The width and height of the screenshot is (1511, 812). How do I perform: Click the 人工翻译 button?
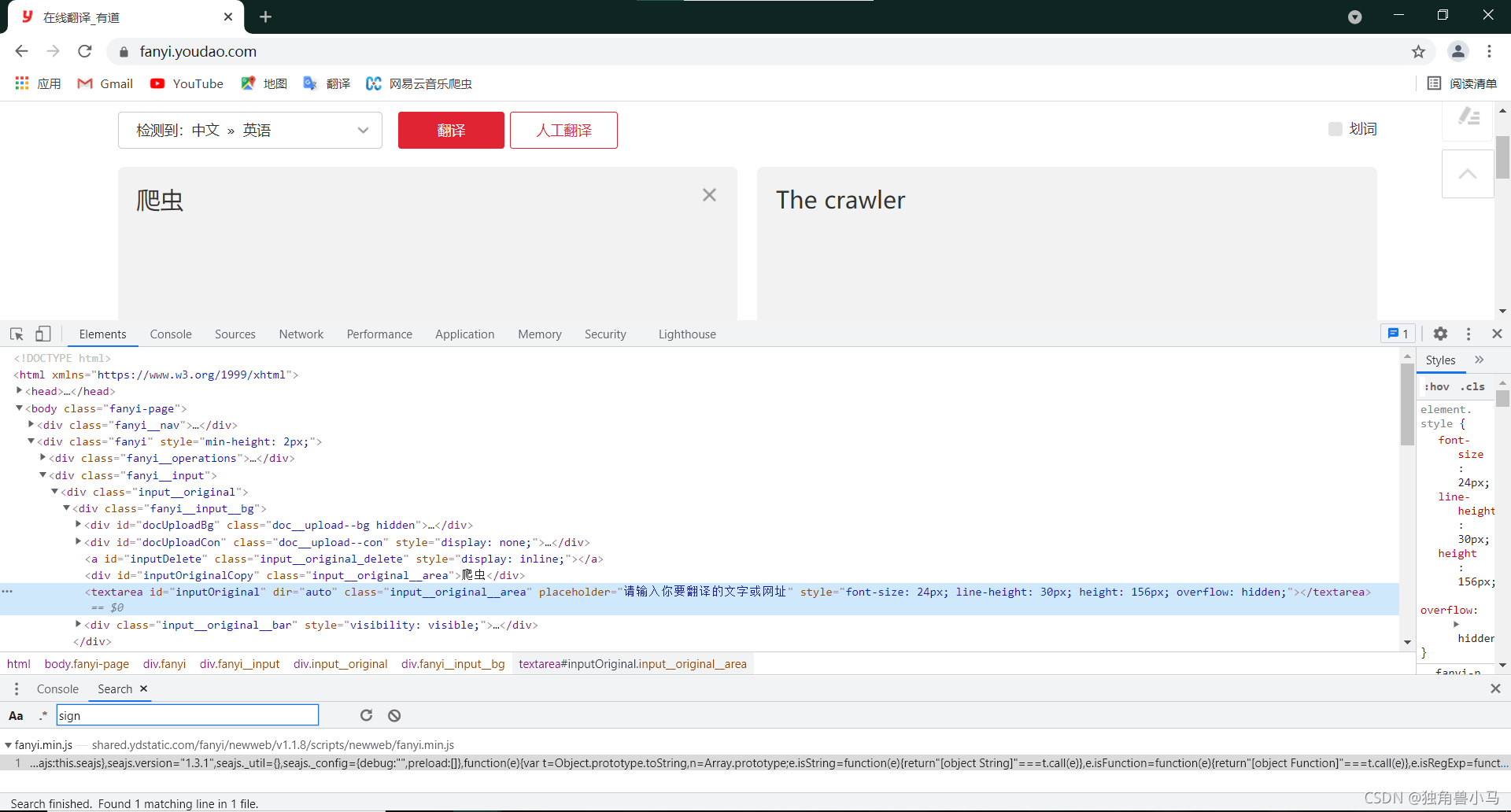[563, 130]
